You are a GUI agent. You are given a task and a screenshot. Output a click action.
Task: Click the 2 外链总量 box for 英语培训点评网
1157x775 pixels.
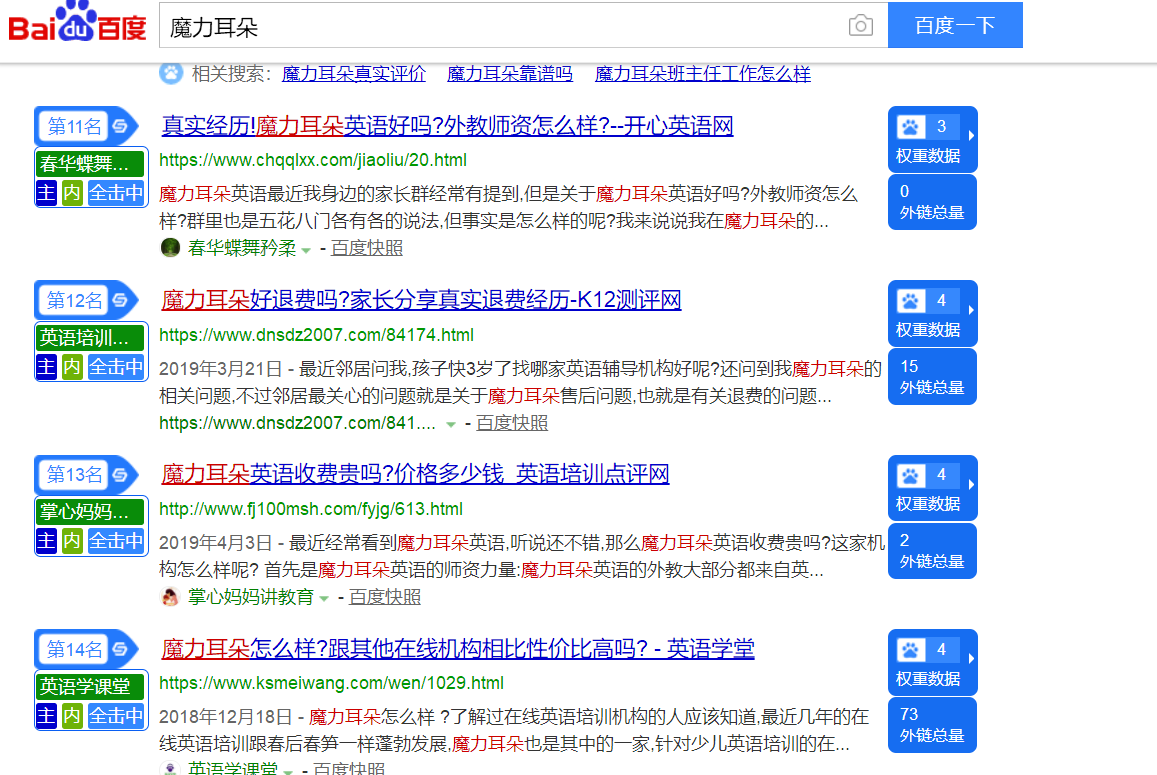click(933, 551)
